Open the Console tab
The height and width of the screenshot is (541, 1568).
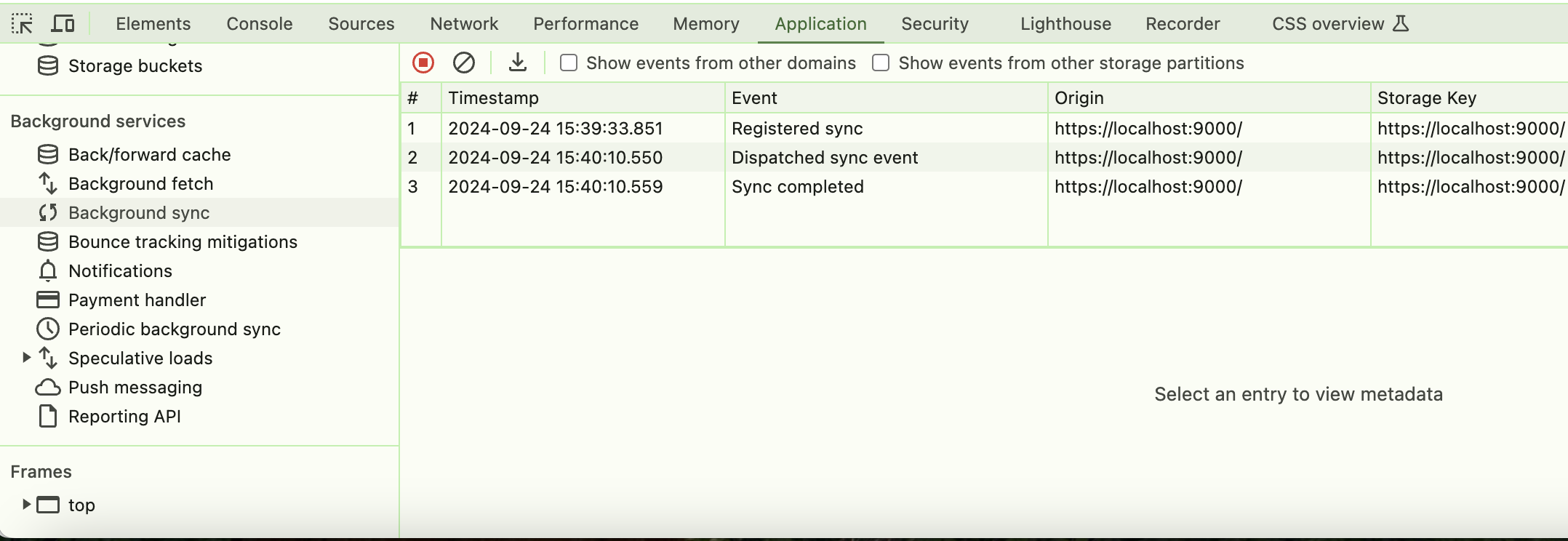coord(260,24)
